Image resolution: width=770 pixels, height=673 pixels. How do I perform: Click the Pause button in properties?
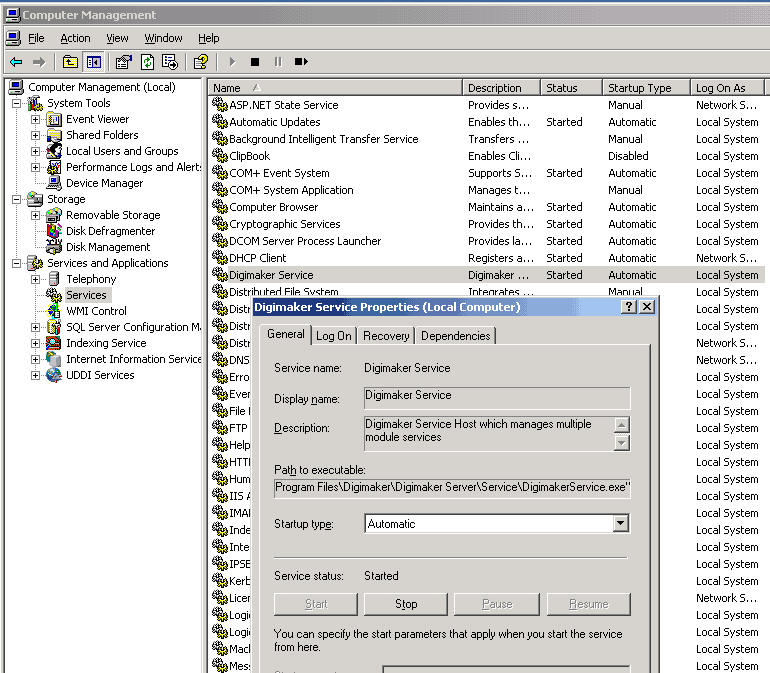point(497,604)
